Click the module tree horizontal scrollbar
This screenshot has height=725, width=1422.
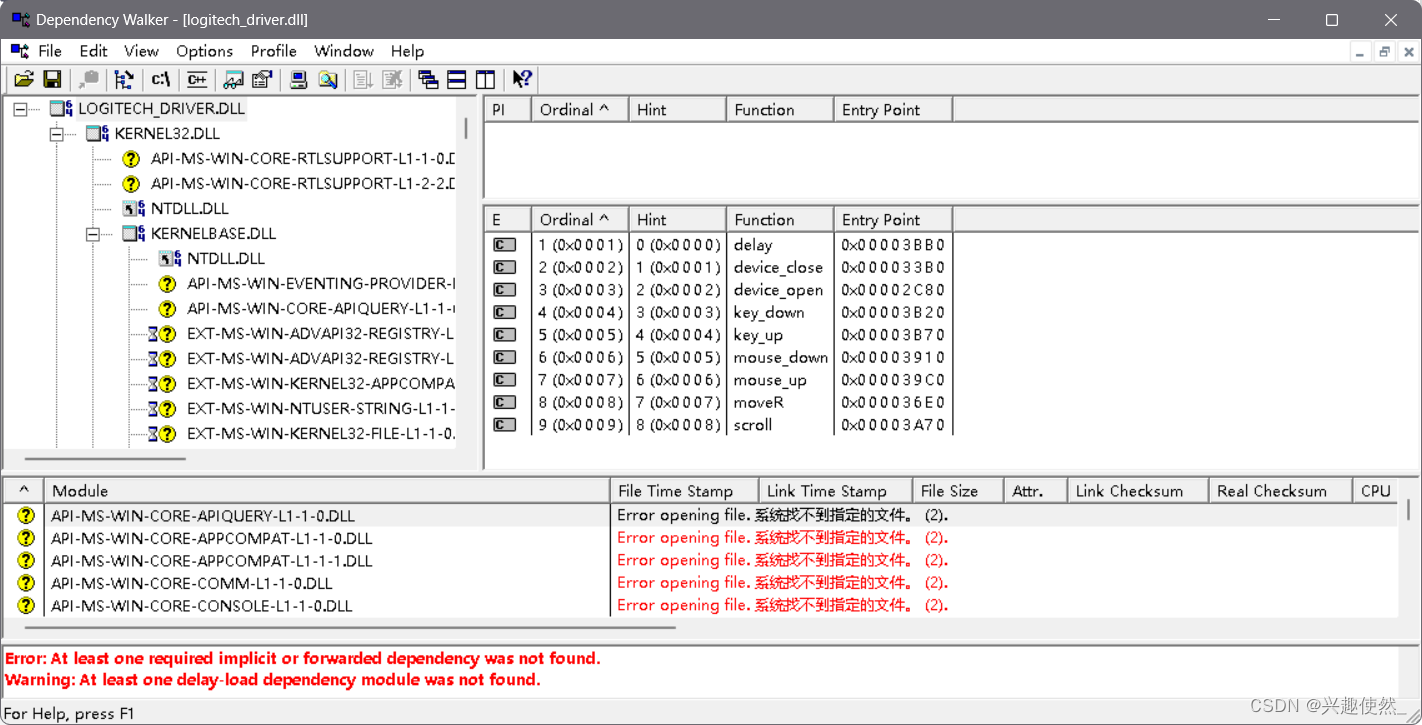coord(105,459)
